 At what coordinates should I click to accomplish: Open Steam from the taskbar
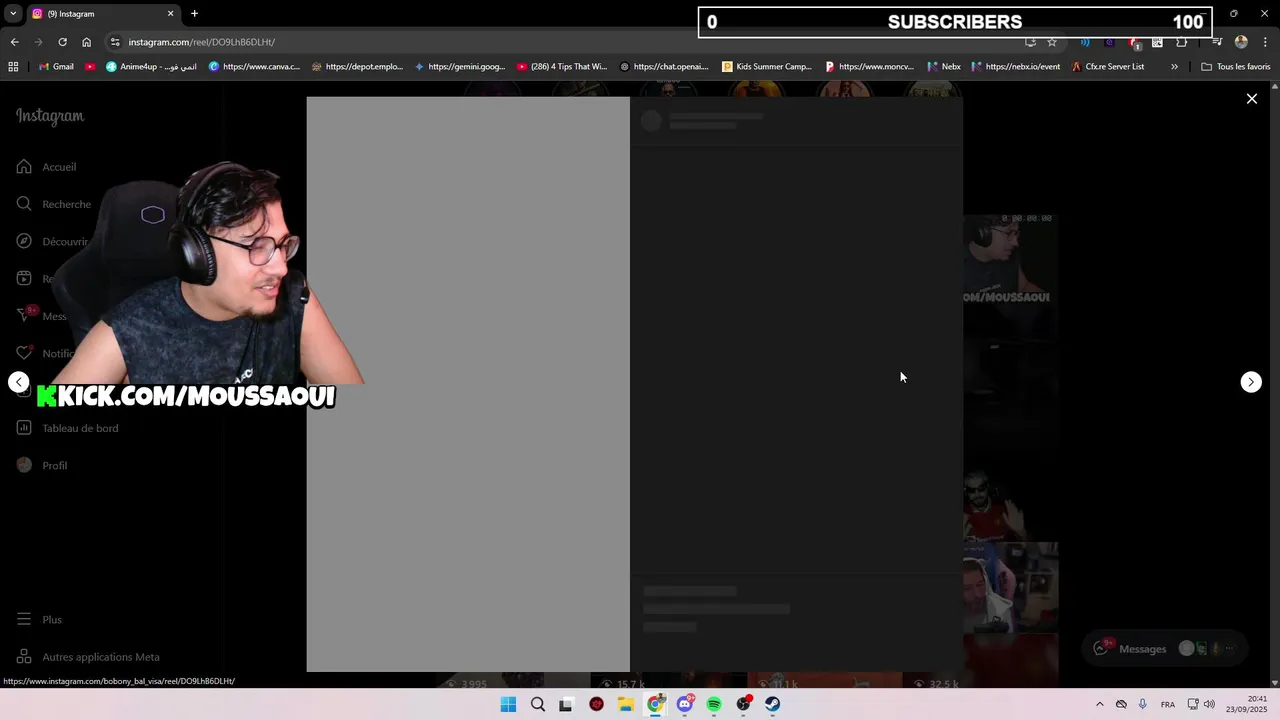coord(773,704)
